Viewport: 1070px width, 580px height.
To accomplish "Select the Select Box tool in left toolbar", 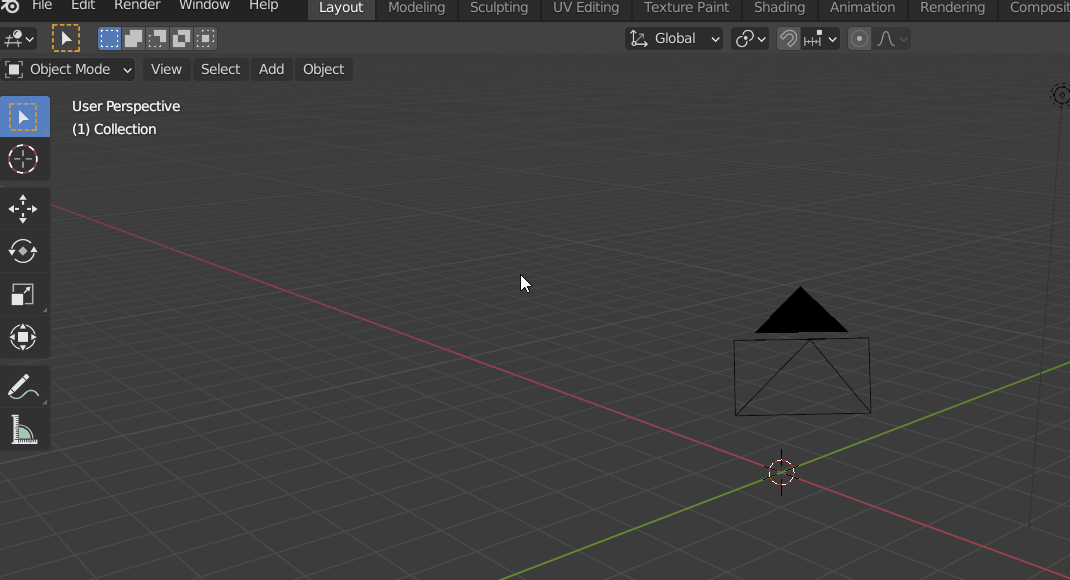I will click(25, 117).
